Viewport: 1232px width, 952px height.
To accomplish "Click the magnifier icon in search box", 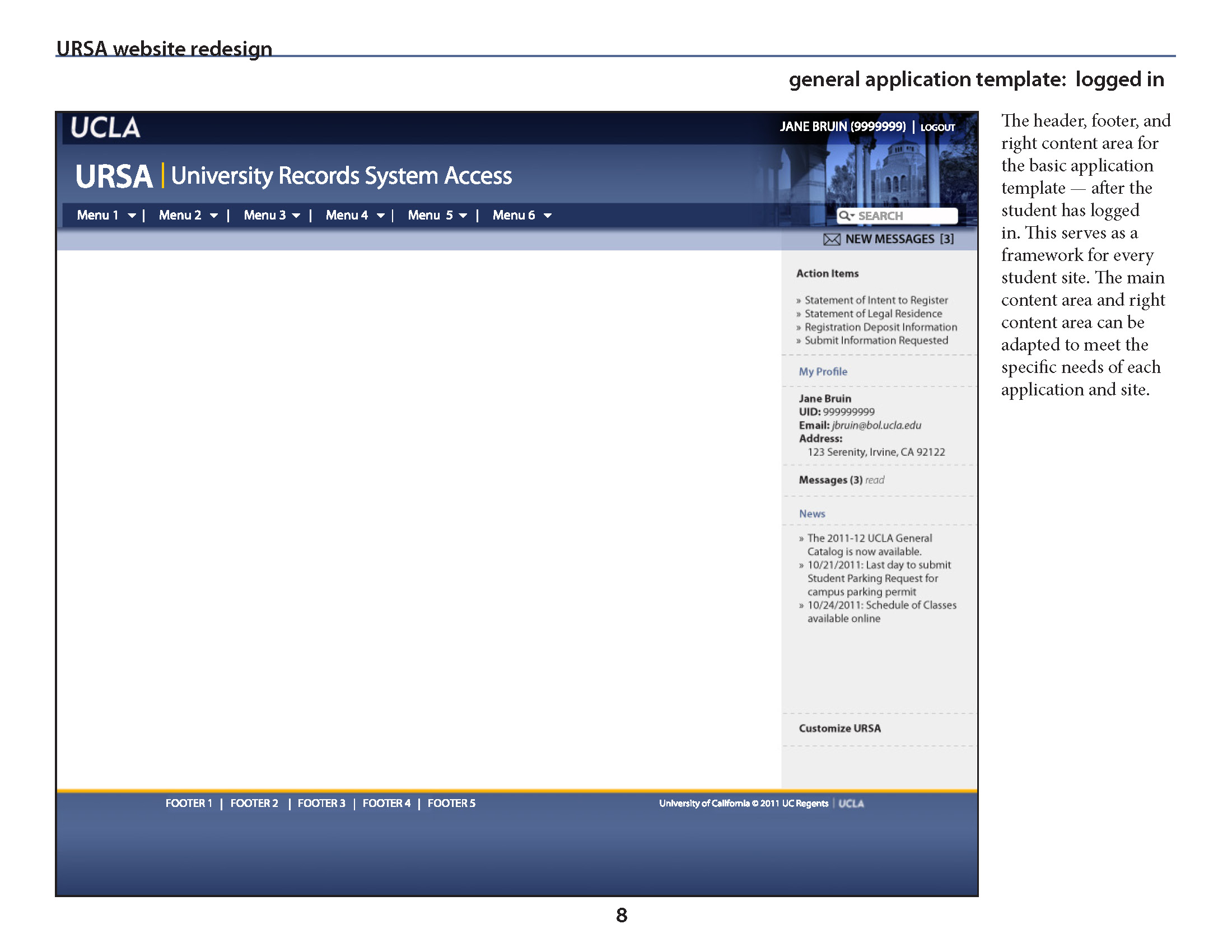I will 846,216.
